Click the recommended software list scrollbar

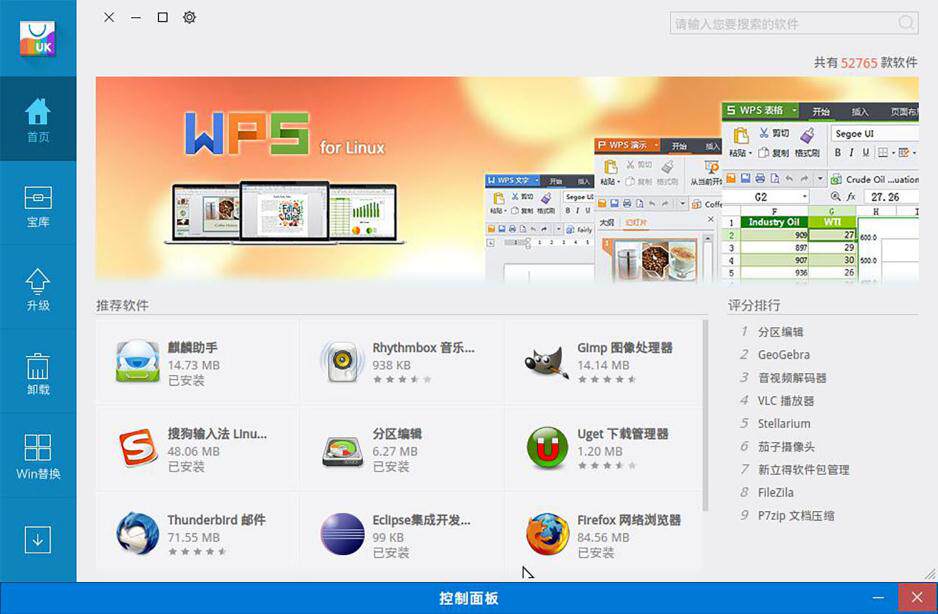[705, 416]
